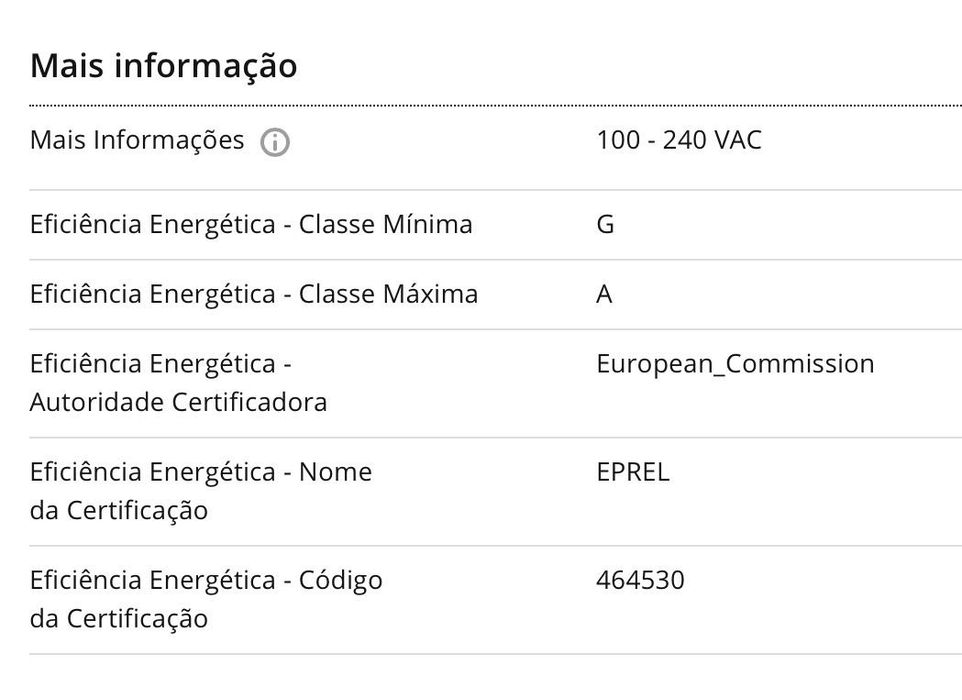Click the 'Classe Máxima' energy efficiency label
Image resolution: width=962 pixels, height=700 pixels.
tap(254, 294)
